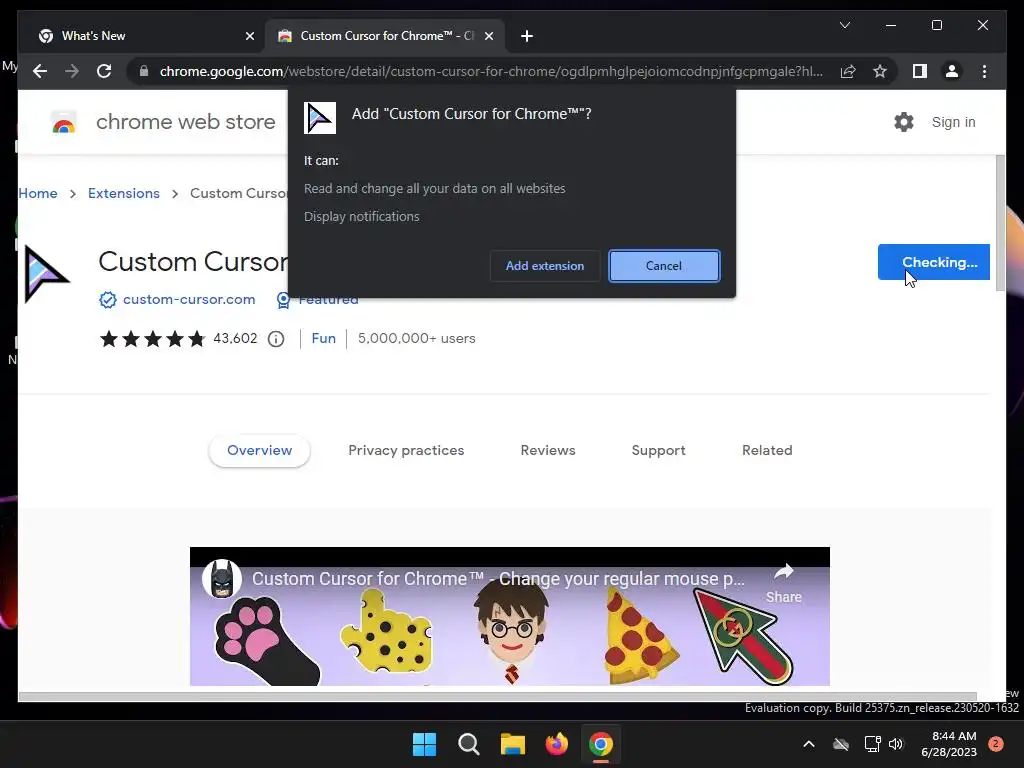Open Chrome three-dot menu

pos(984,71)
